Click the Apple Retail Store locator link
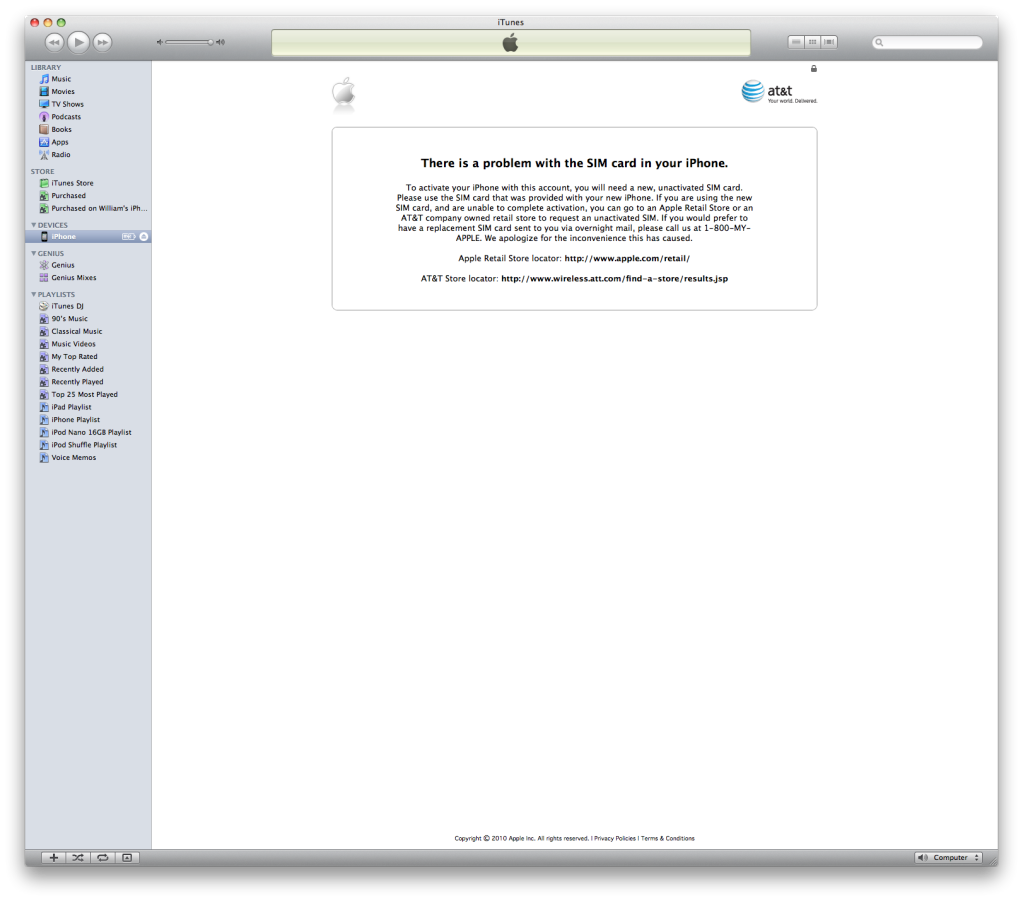Screen dimensions: 1023x901 pyautogui.click(x=627, y=258)
